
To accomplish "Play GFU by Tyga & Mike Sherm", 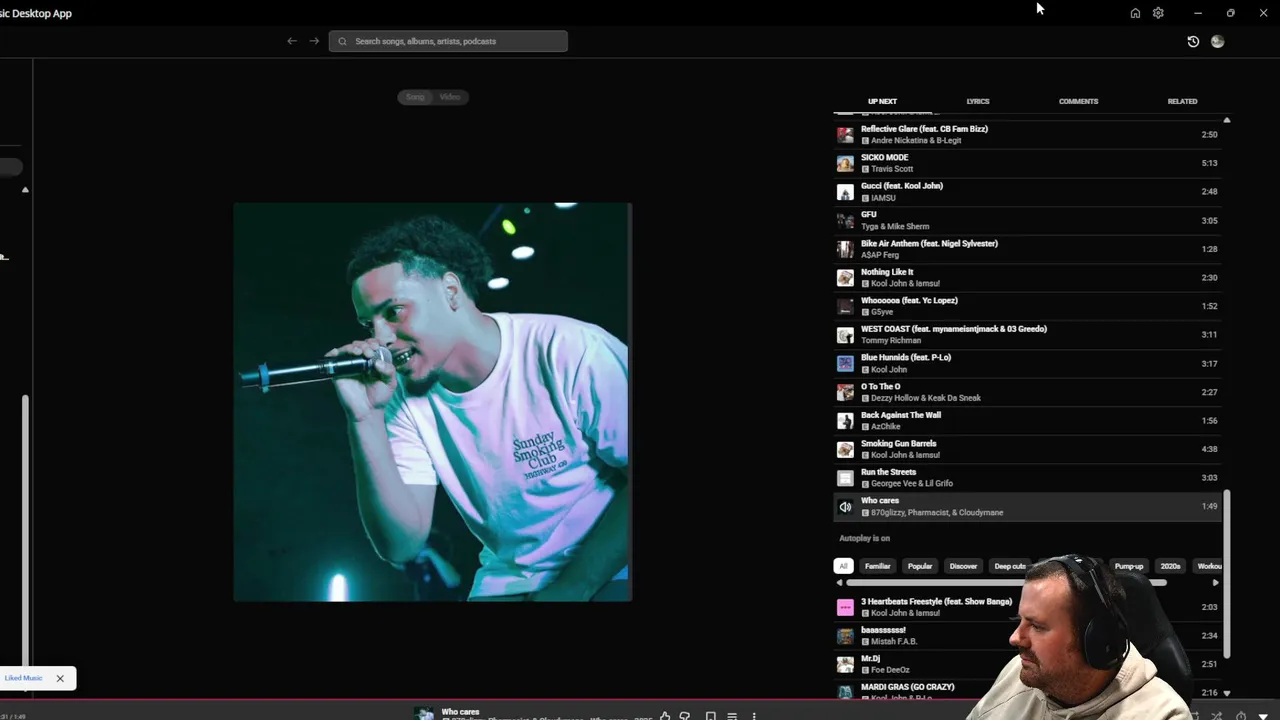I will [1027, 220].
